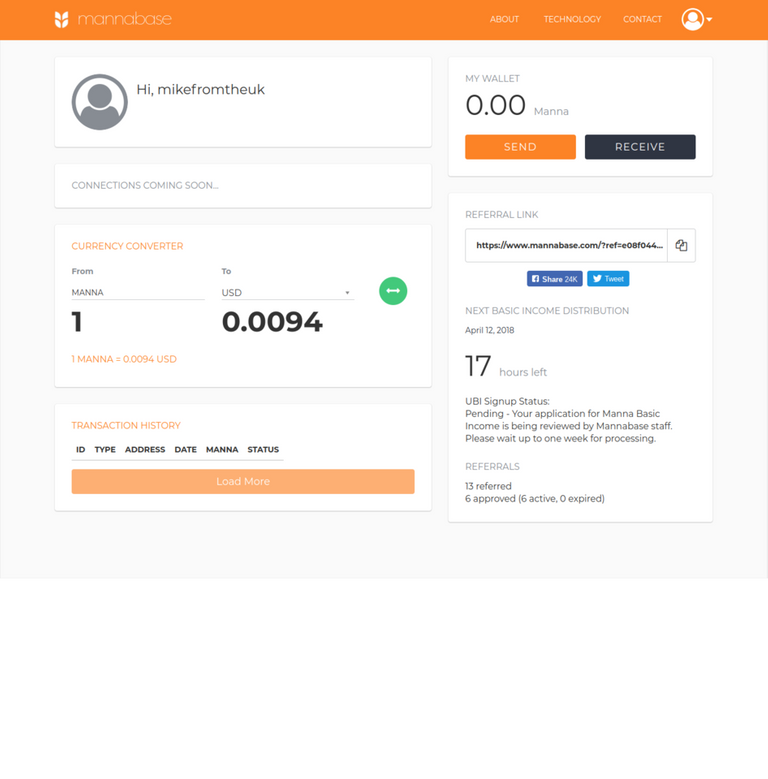The image size is (768, 779).
Task: Click the TRANSACTION HISTORY heading
Action: tap(126, 426)
